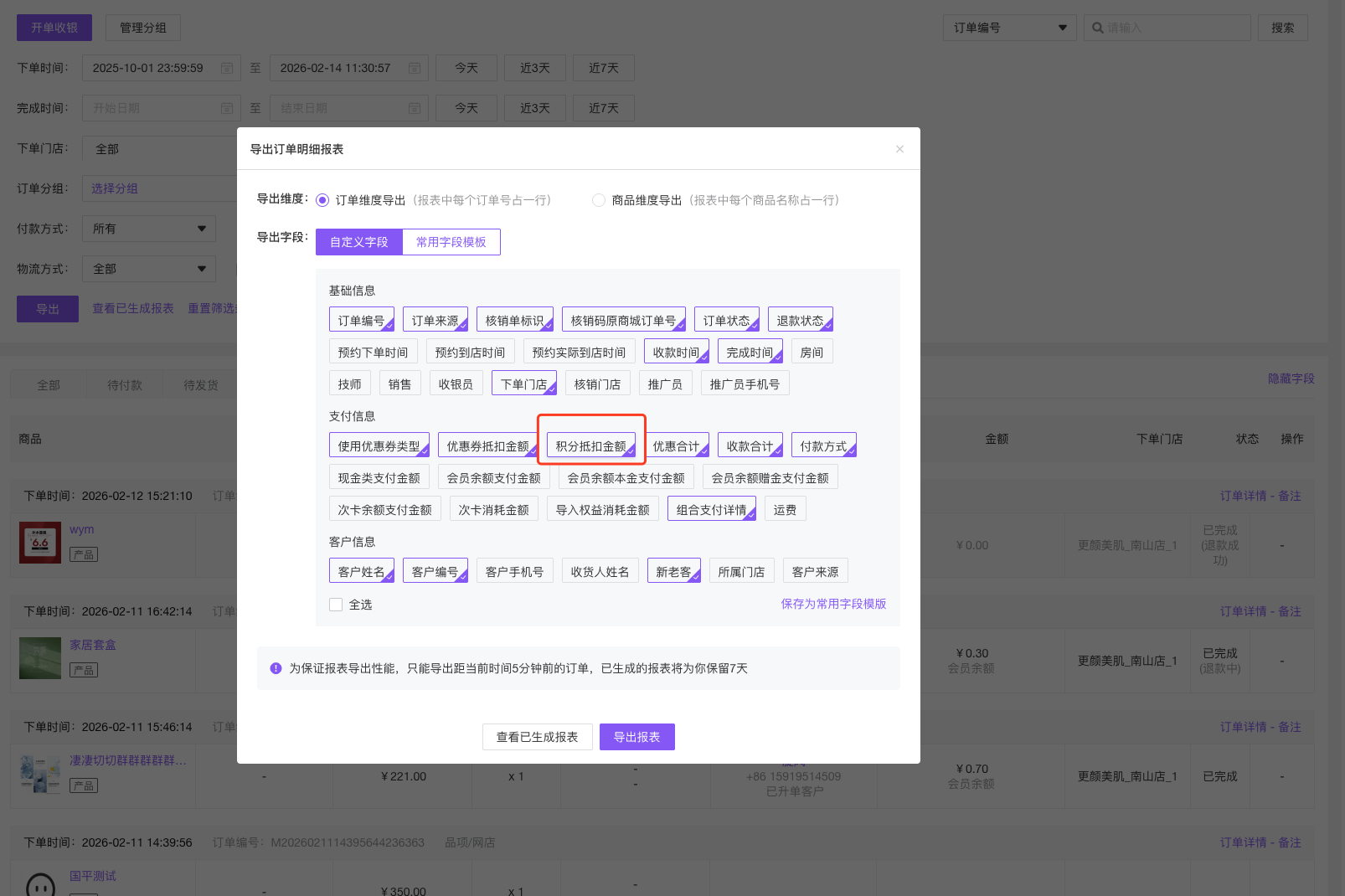Switch to 常用字段模板 tab
Image resolution: width=1345 pixels, height=896 pixels.
pyautogui.click(x=451, y=242)
